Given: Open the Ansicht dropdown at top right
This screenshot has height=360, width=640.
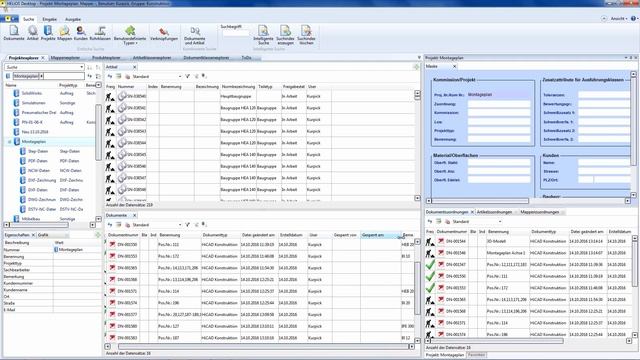Looking at the screenshot, I should (x=619, y=19).
